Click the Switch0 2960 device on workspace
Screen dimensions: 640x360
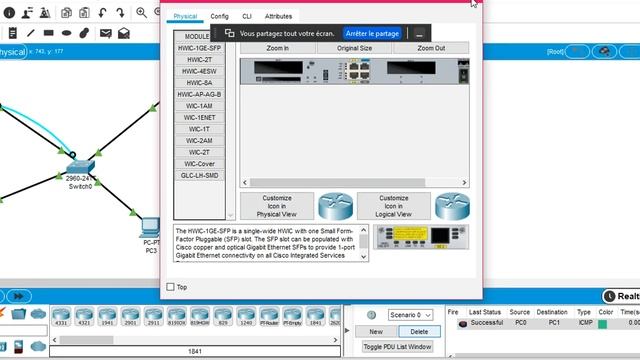80,166
